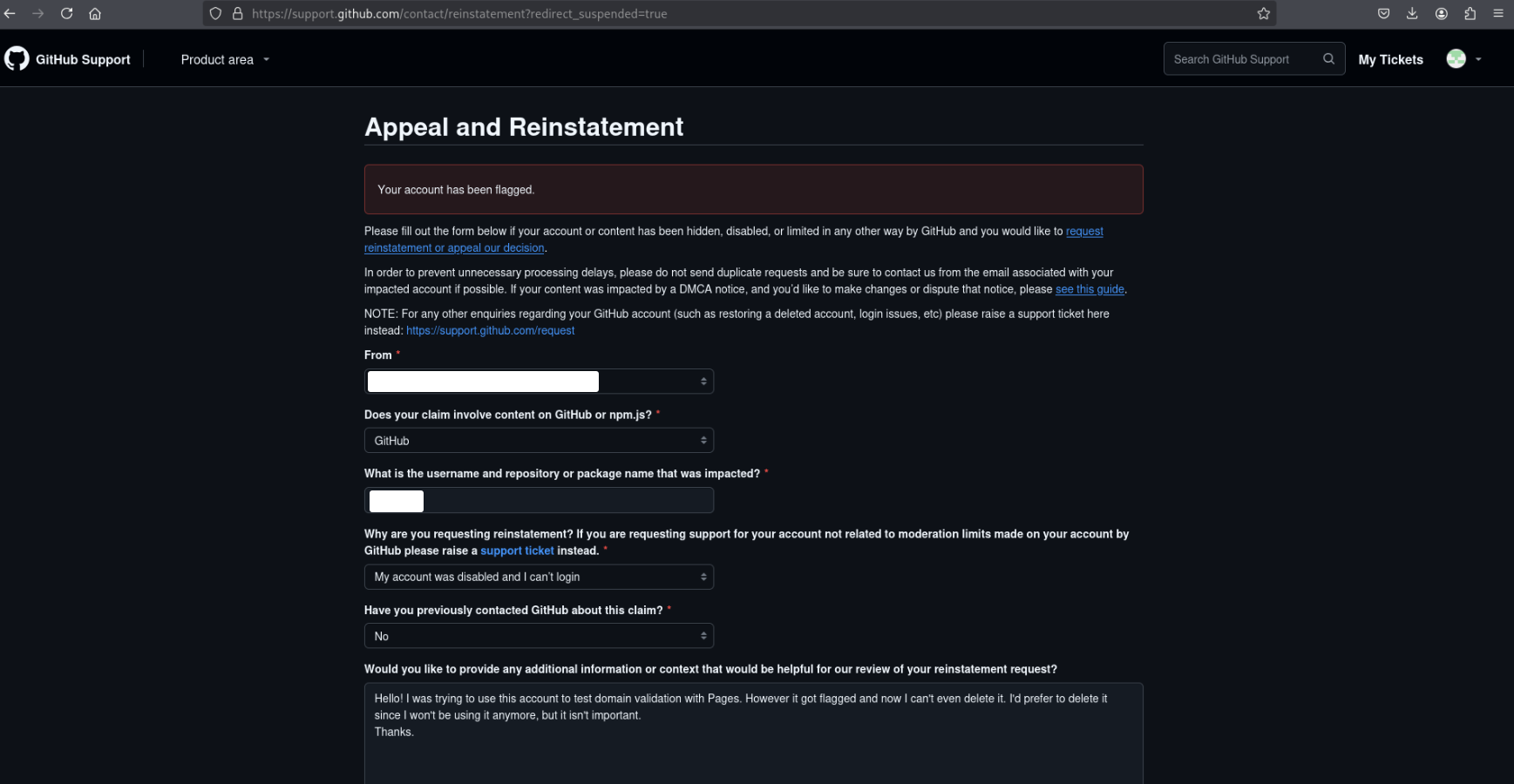Open the previously contacted GitHub dropdown

tap(539, 636)
